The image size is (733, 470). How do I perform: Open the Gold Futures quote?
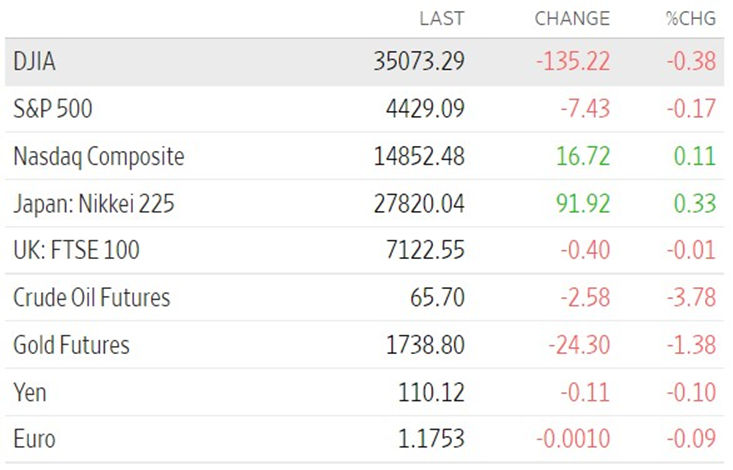[x=72, y=345]
